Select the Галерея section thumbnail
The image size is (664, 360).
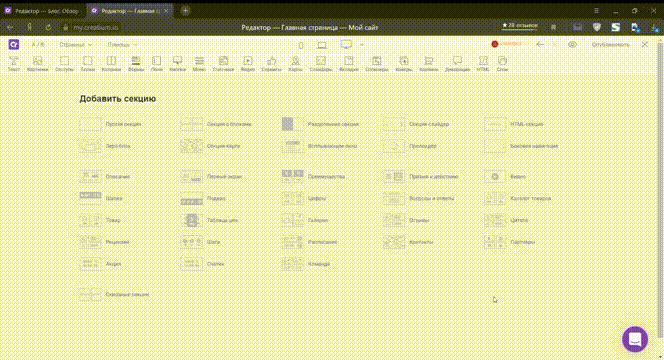pos(293,220)
